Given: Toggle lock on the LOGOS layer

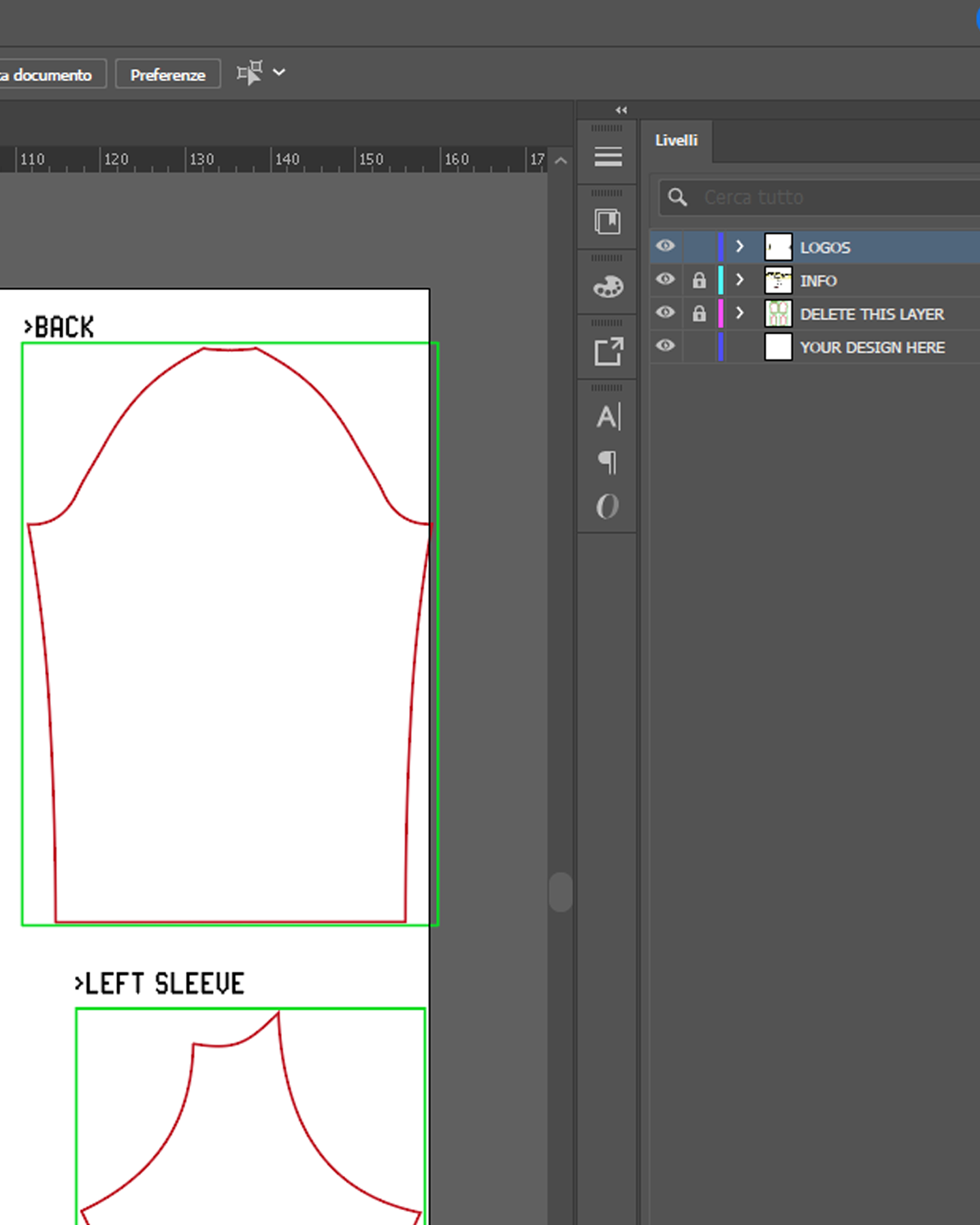Looking at the screenshot, I should [x=699, y=246].
